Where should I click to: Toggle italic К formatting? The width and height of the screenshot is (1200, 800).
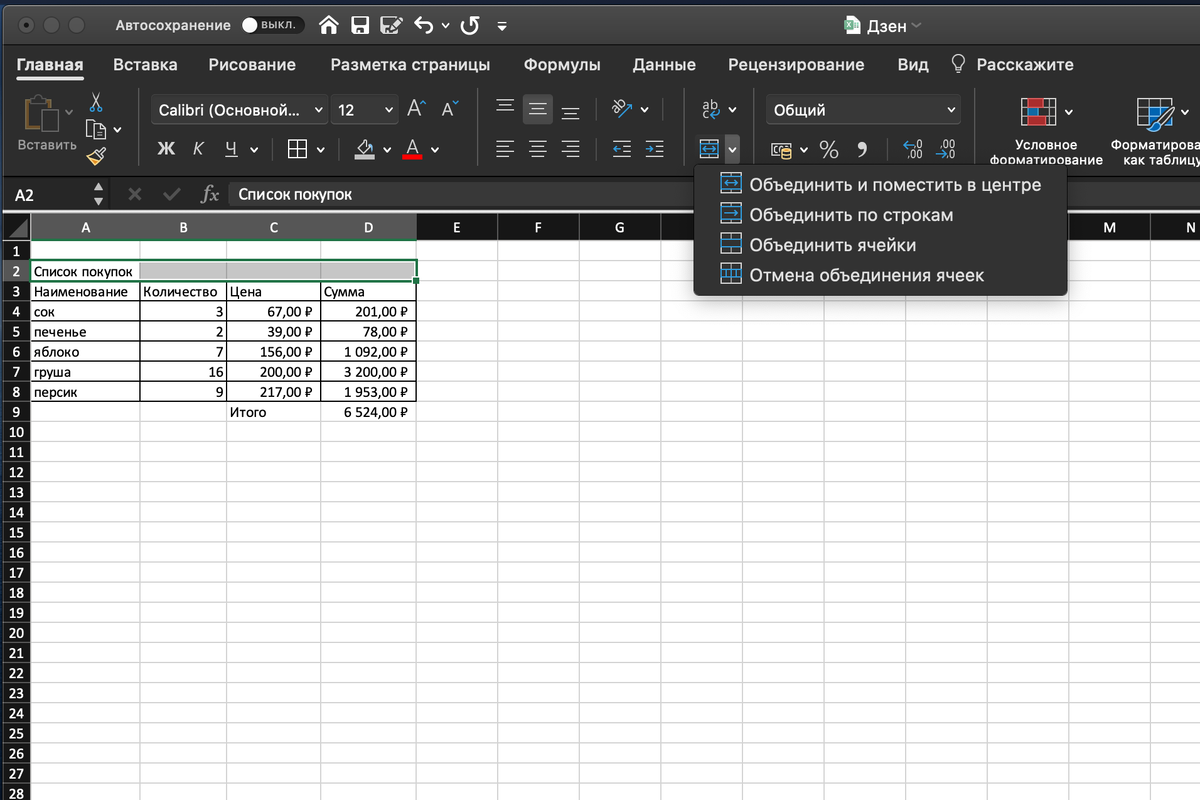tap(198, 149)
